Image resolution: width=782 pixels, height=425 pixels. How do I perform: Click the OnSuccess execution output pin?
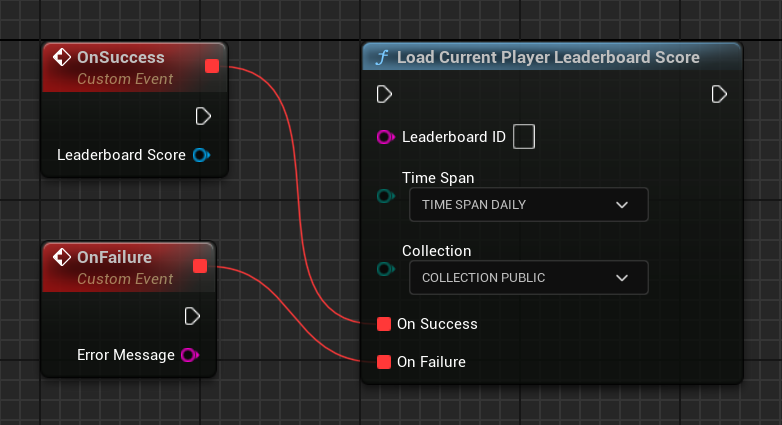point(203,116)
